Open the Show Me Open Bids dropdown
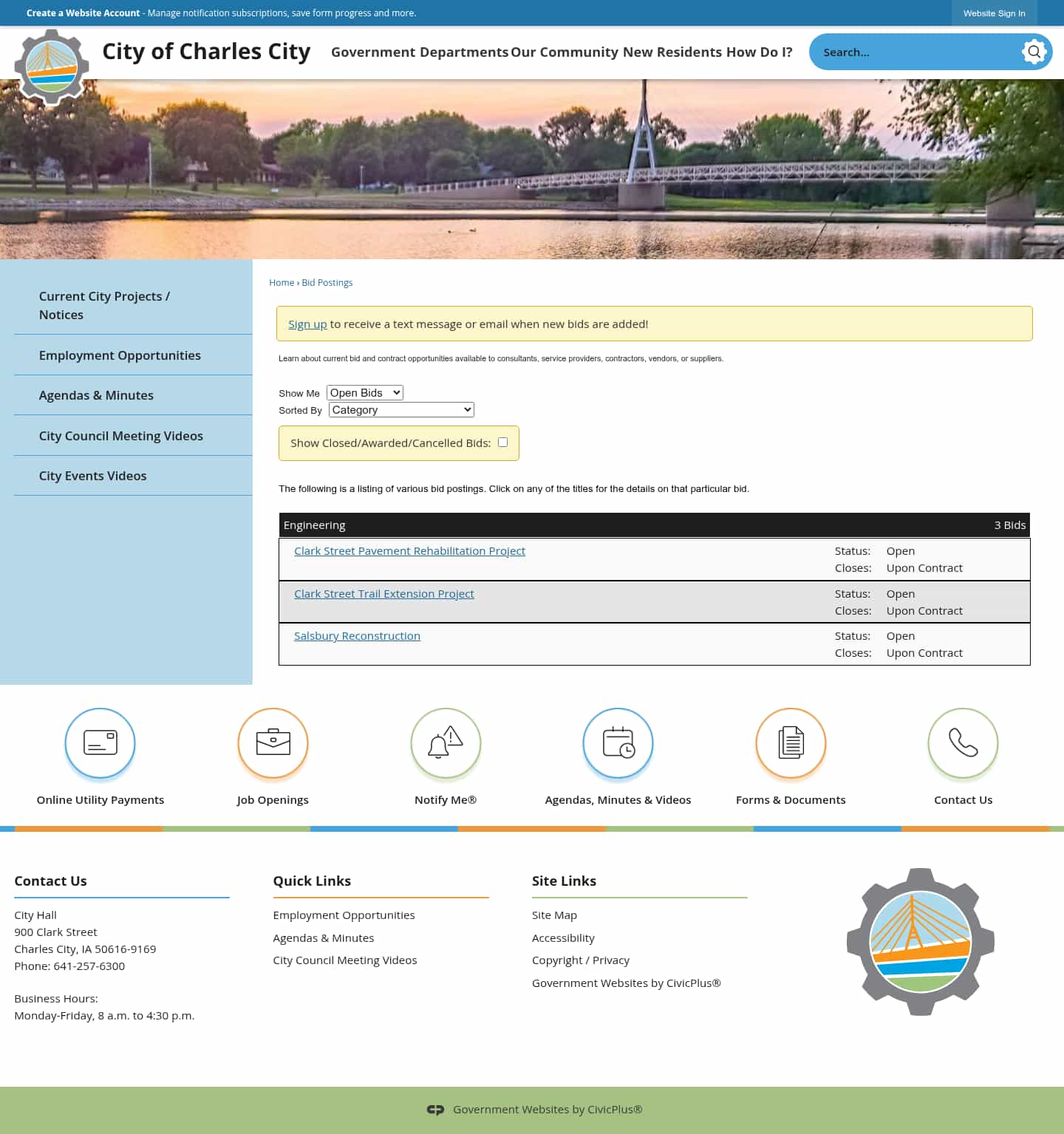 click(x=365, y=393)
